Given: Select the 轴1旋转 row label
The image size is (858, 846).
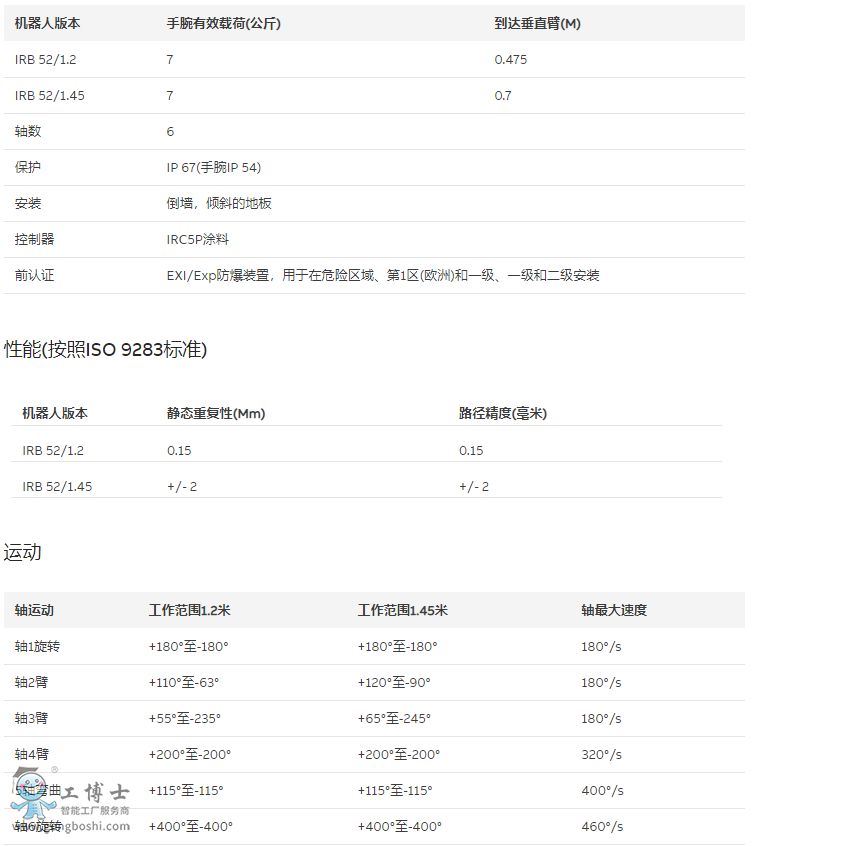Looking at the screenshot, I should pos(37,646).
